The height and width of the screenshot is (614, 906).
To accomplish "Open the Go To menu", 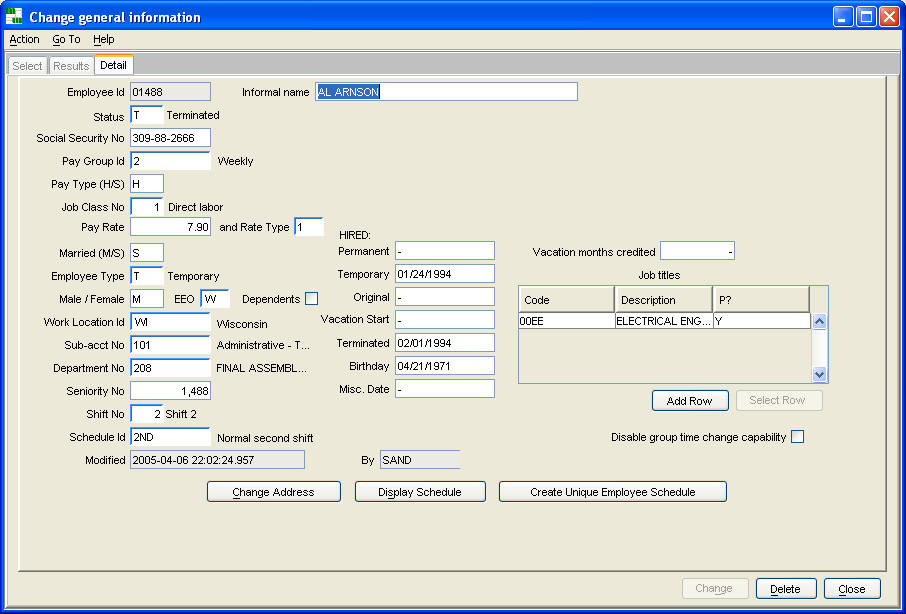I will pyautogui.click(x=66, y=39).
